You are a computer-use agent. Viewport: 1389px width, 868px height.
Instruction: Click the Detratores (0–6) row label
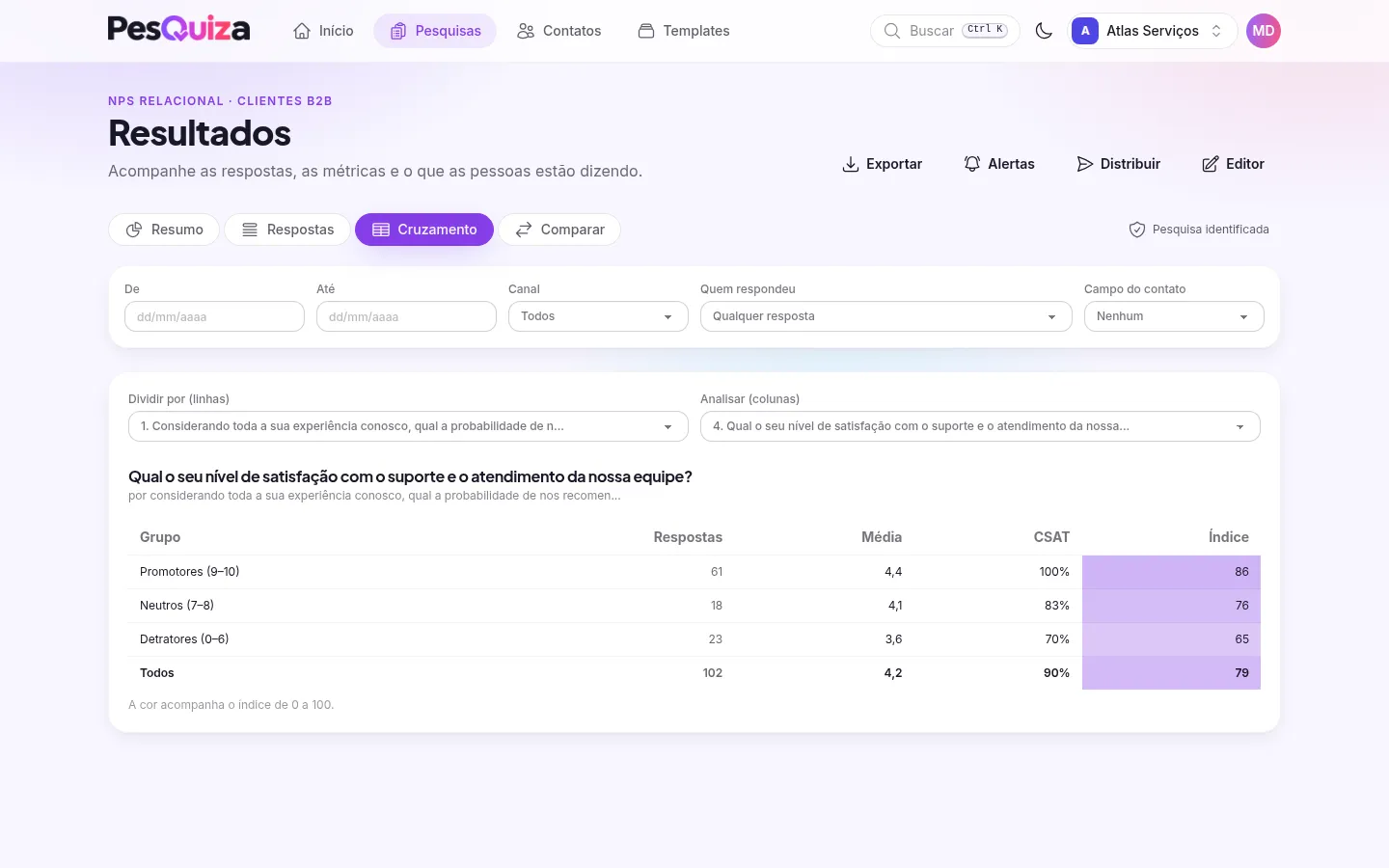coord(184,639)
